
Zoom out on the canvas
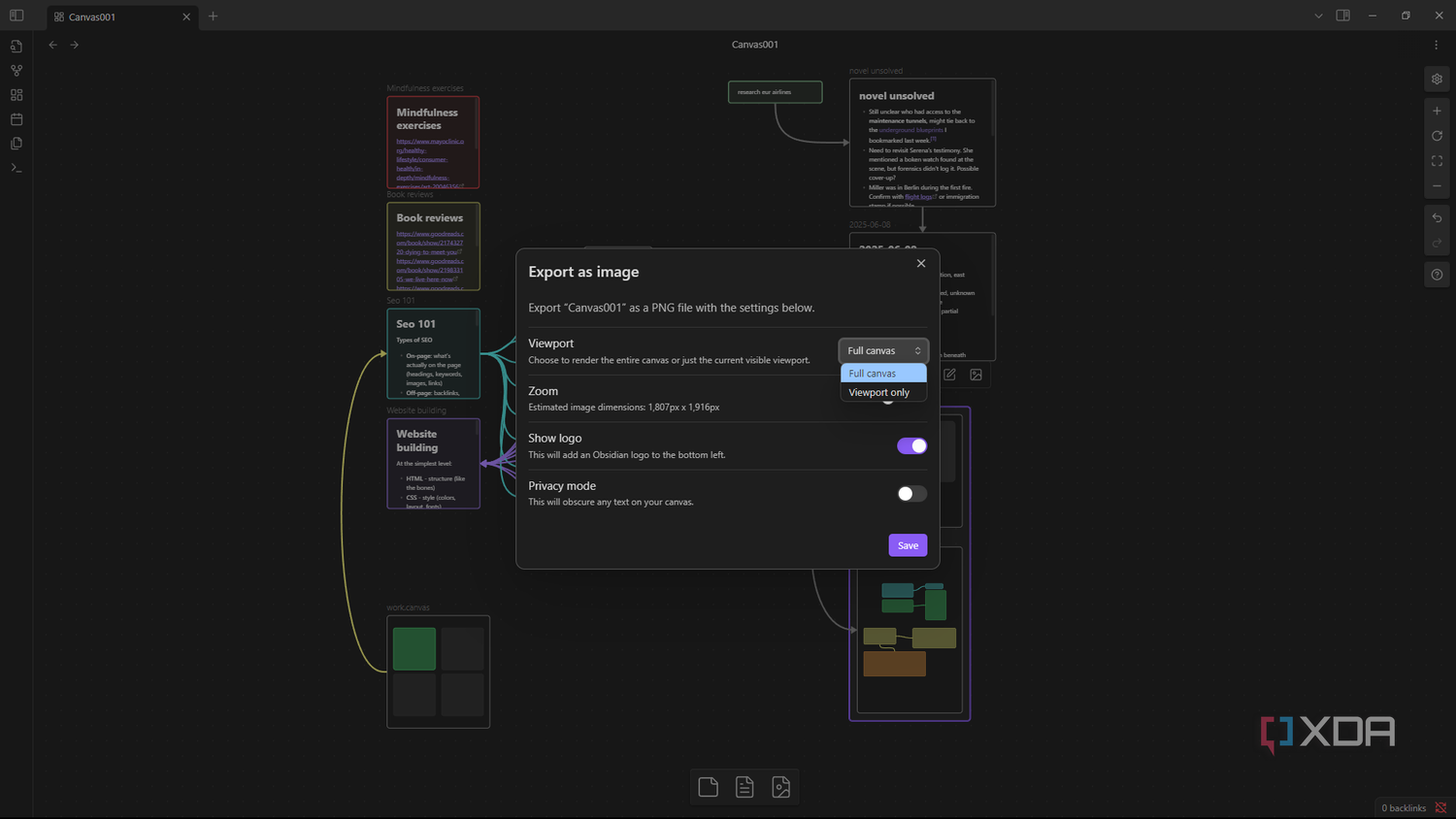(1437, 186)
